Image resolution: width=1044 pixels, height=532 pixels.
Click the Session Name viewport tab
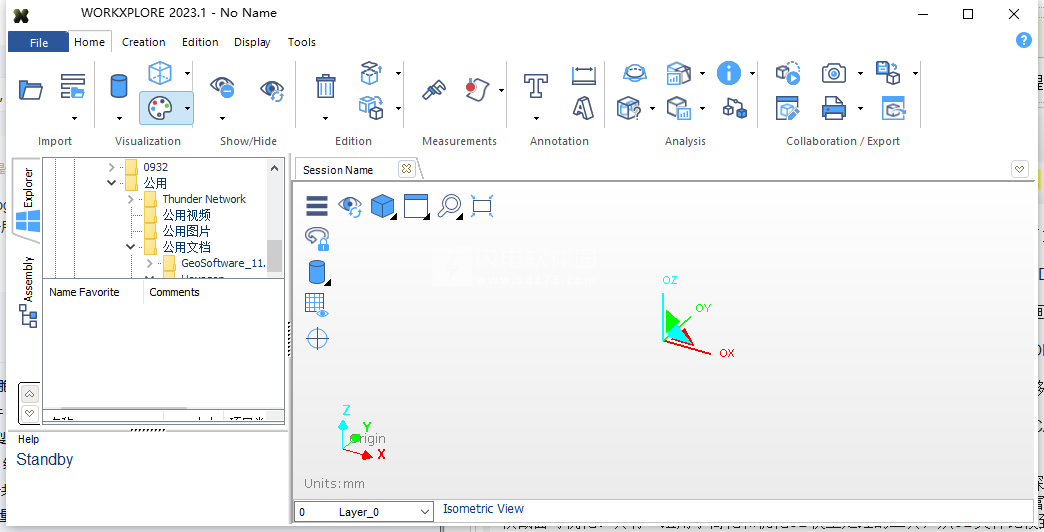coord(338,170)
